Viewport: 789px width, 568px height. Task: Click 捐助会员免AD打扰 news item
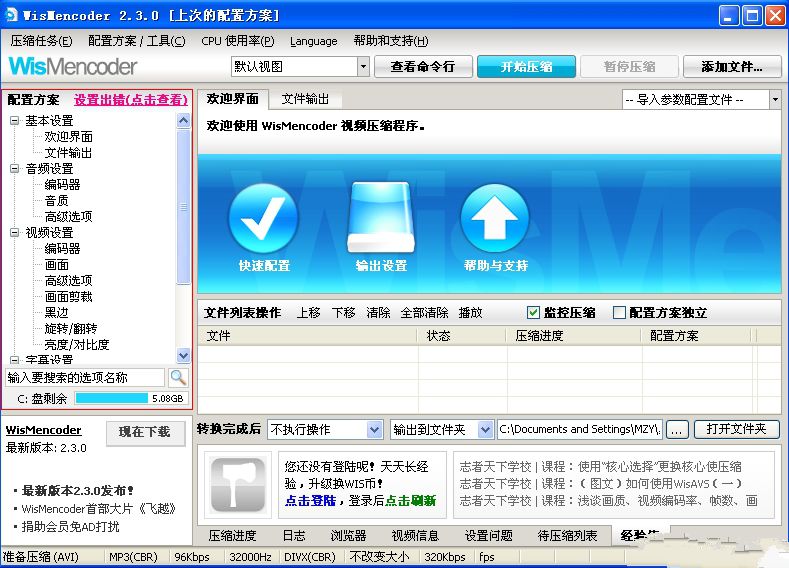[x=70, y=527]
